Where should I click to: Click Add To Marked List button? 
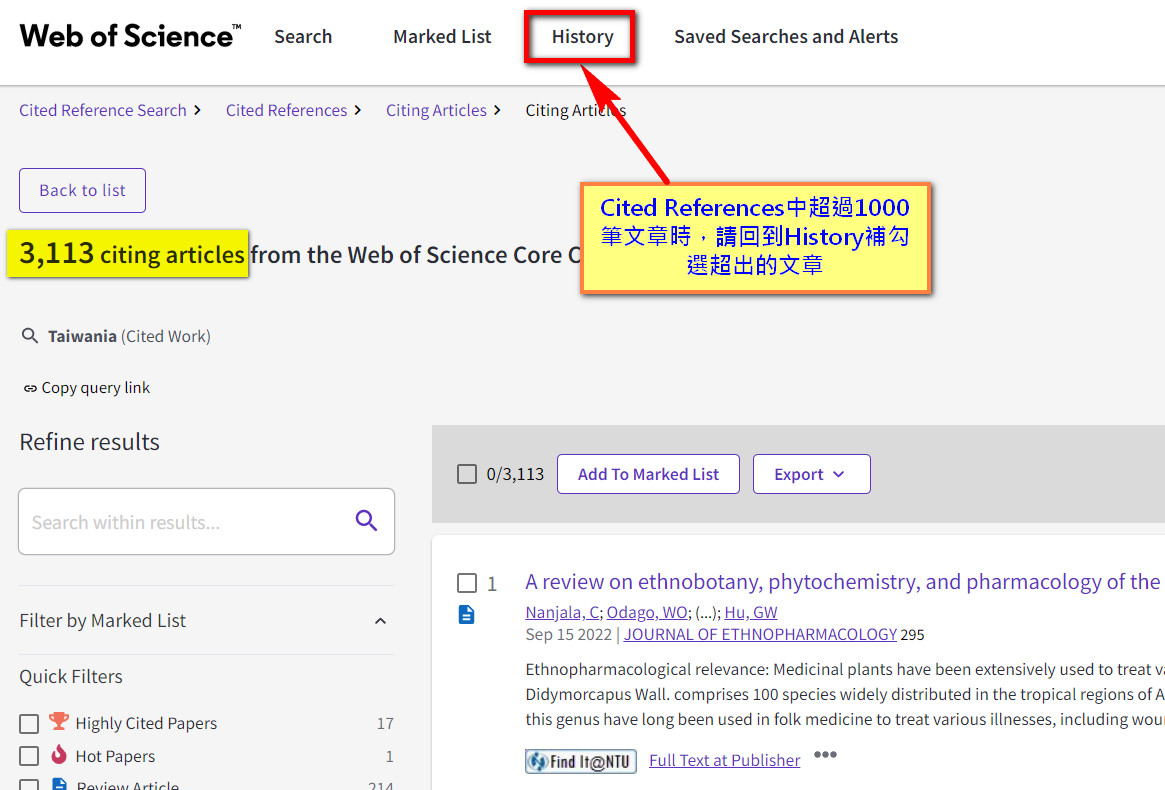pyautogui.click(x=648, y=474)
